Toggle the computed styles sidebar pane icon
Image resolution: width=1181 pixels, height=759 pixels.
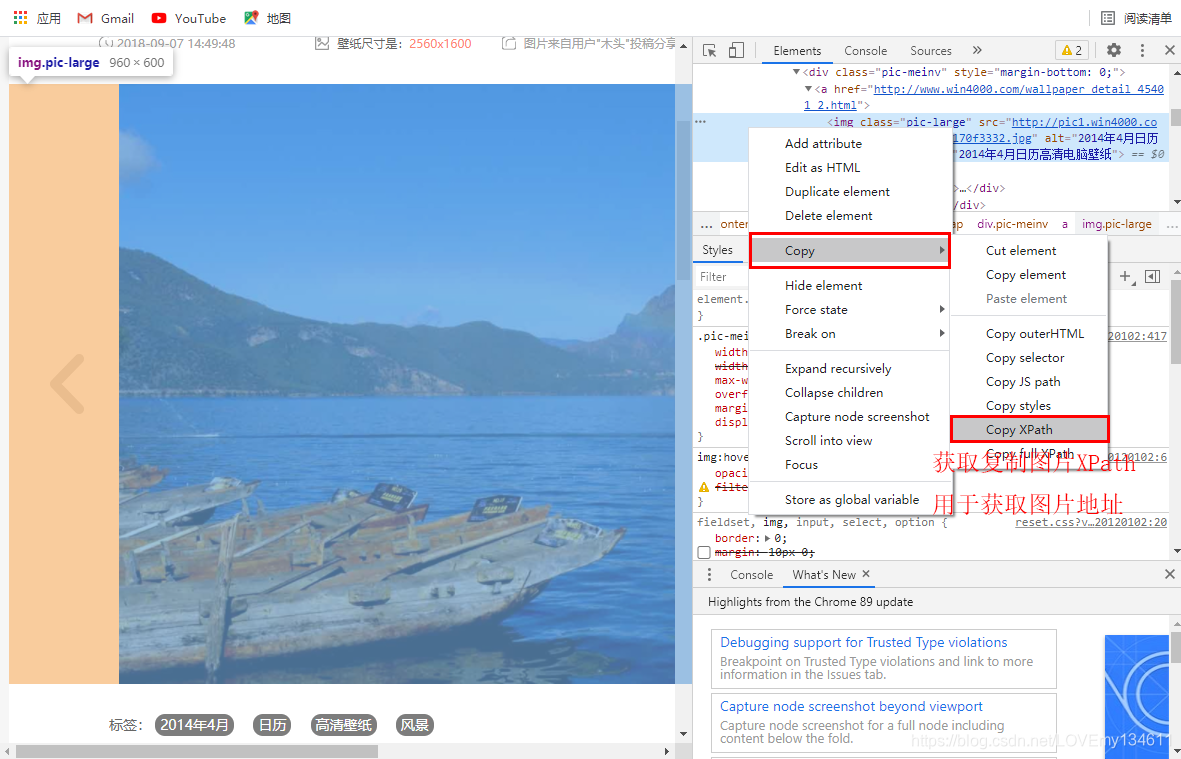[x=1152, y=277]
